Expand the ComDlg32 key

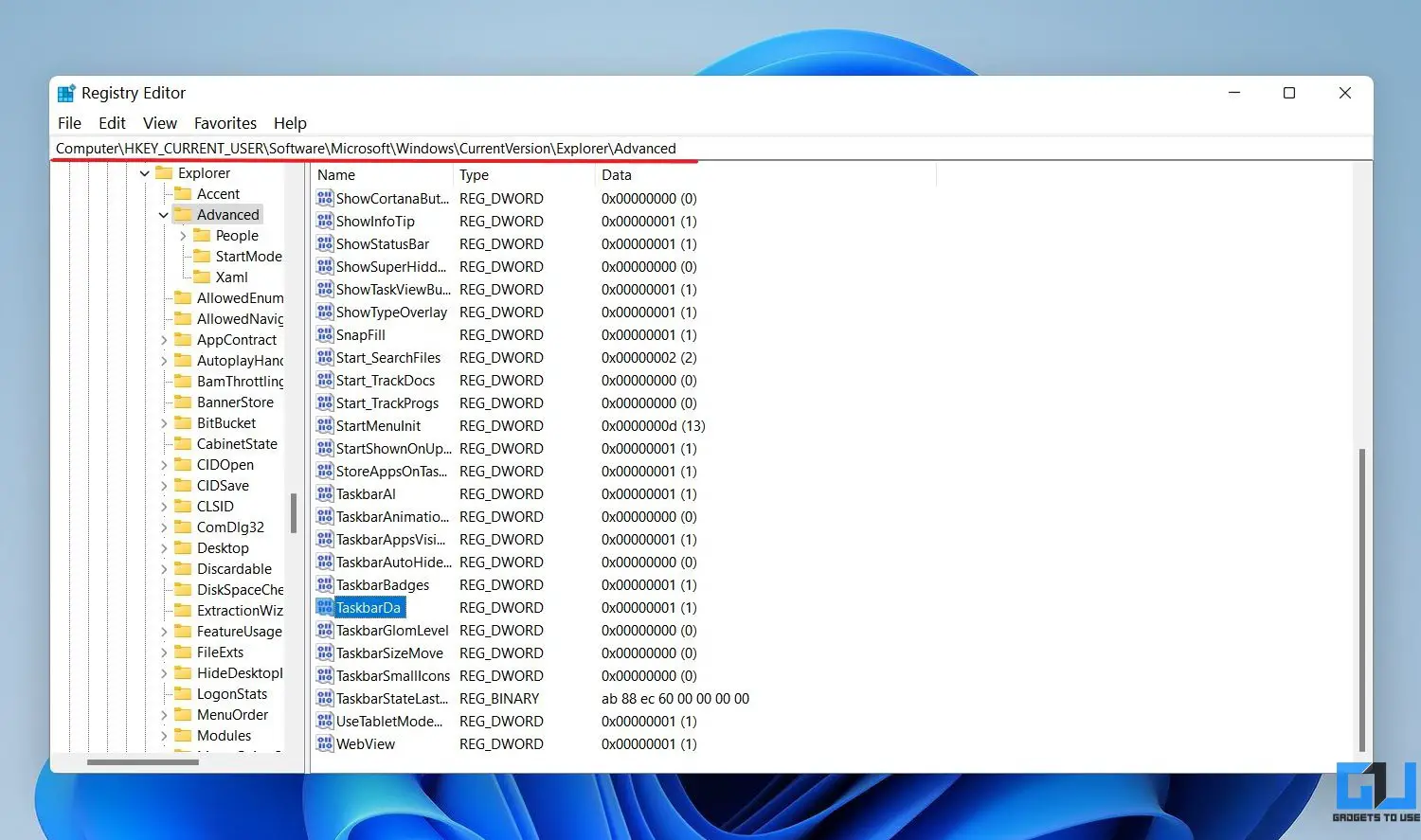tap(164, 527)
